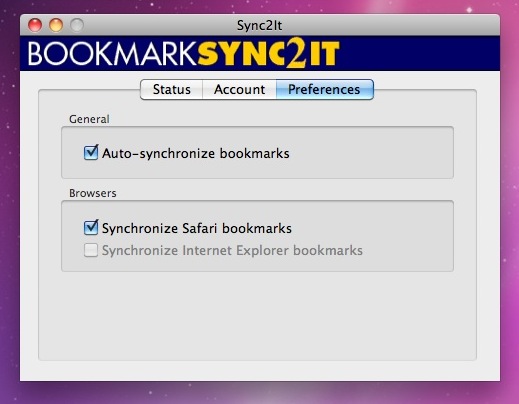Click the Browsers section heading
This screenshot has width=519, height=404.
(93, 193)
